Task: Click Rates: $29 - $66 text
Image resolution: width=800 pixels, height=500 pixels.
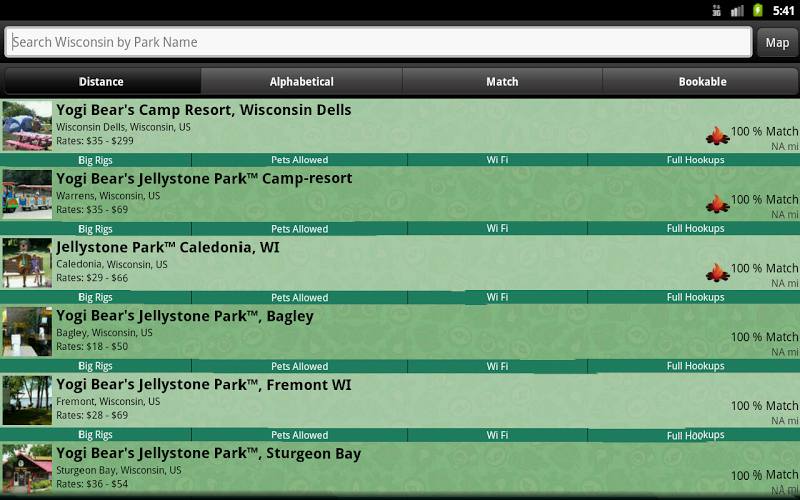Action: pyautogui.click(x=92, y=278)
